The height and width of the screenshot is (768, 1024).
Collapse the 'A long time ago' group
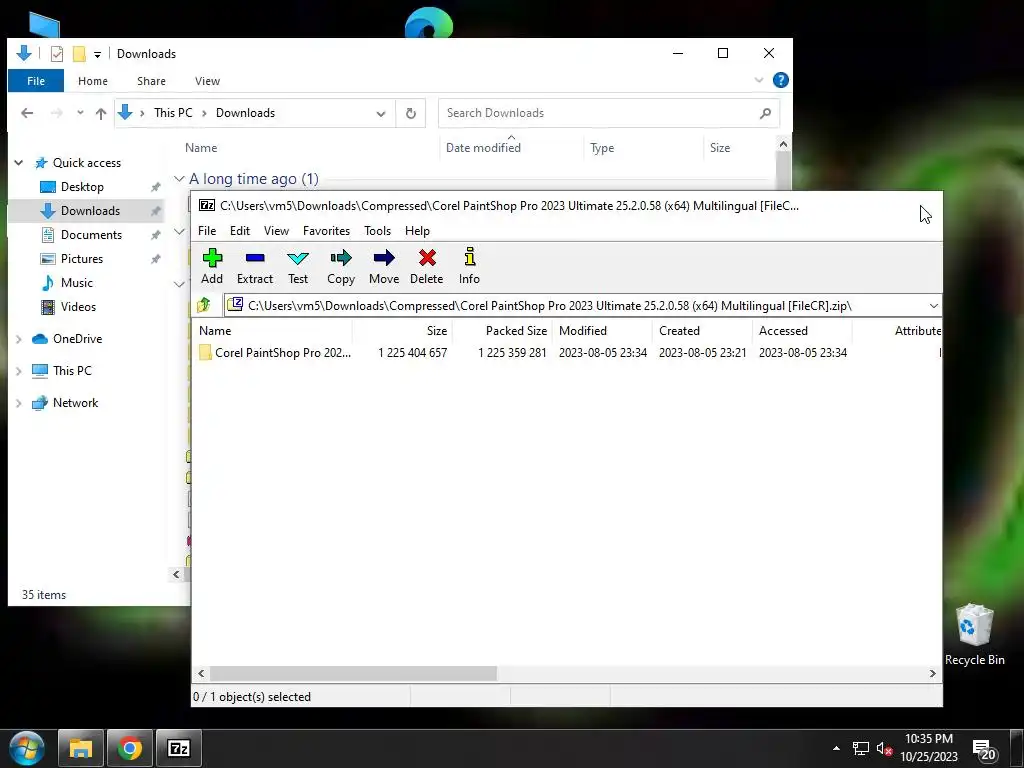[x=179, y=178]
